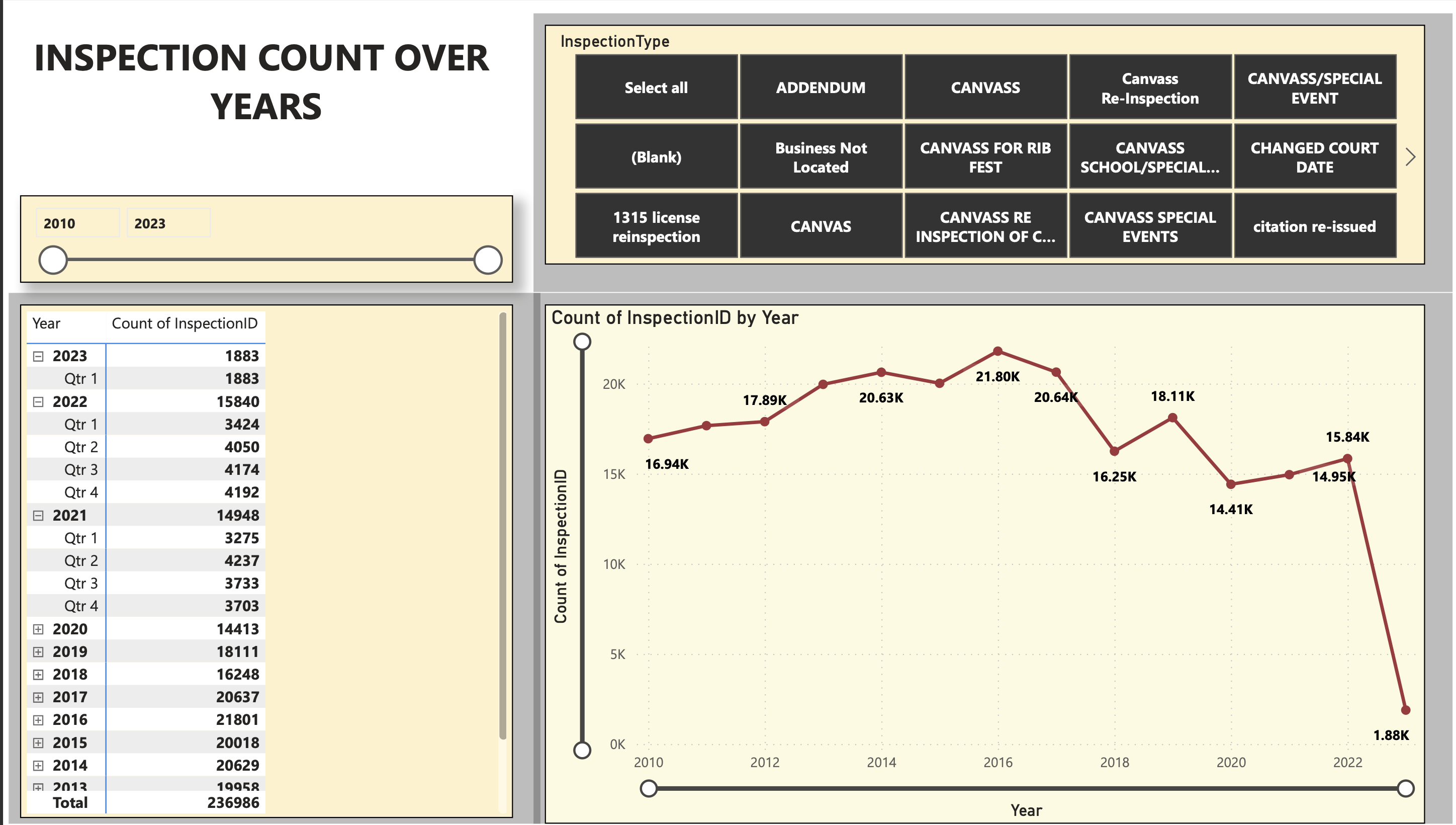The height and width of the screenshot is (825, 1456).
Task: Select the "Business Not Located" filter tile
Action: coord(821,157)
